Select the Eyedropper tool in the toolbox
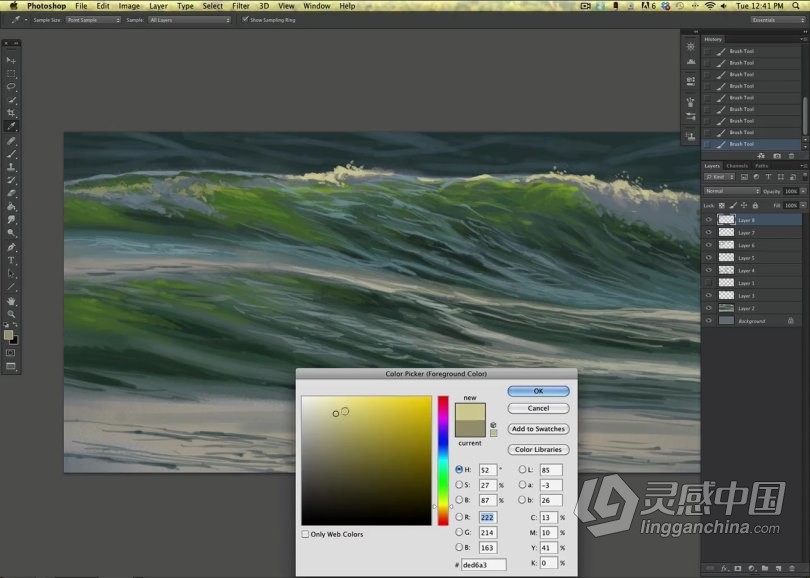This screenshot has width=810, height=578. click(11, 126)
